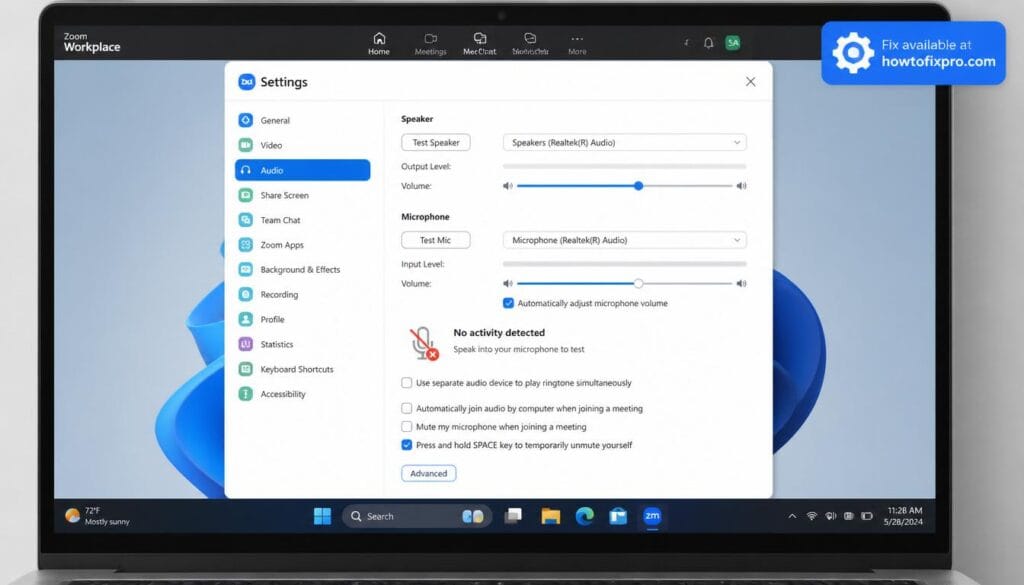Open the Windows Start button

click(323, 516)
